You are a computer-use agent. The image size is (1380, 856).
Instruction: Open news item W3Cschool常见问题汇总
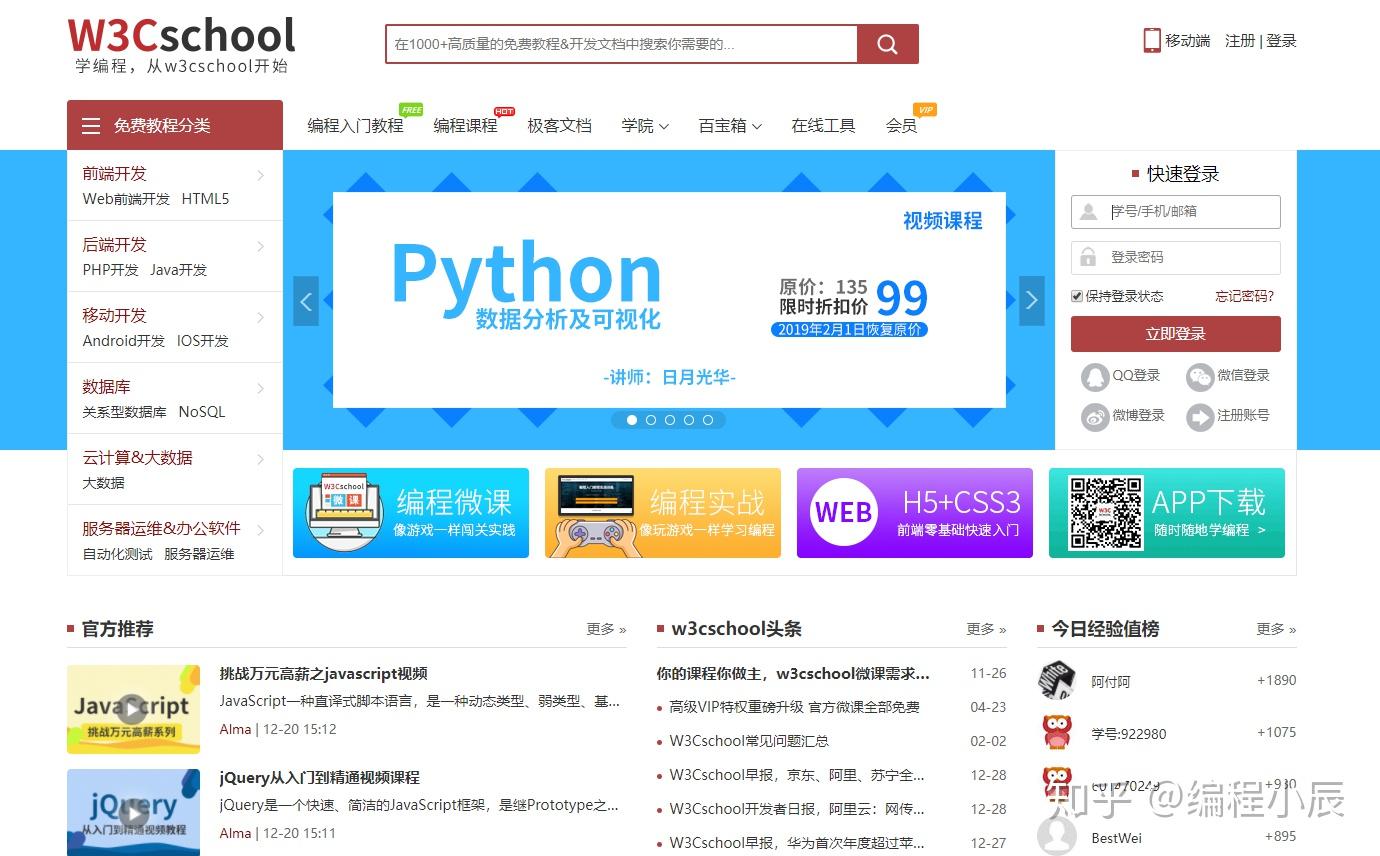[749, 741]
